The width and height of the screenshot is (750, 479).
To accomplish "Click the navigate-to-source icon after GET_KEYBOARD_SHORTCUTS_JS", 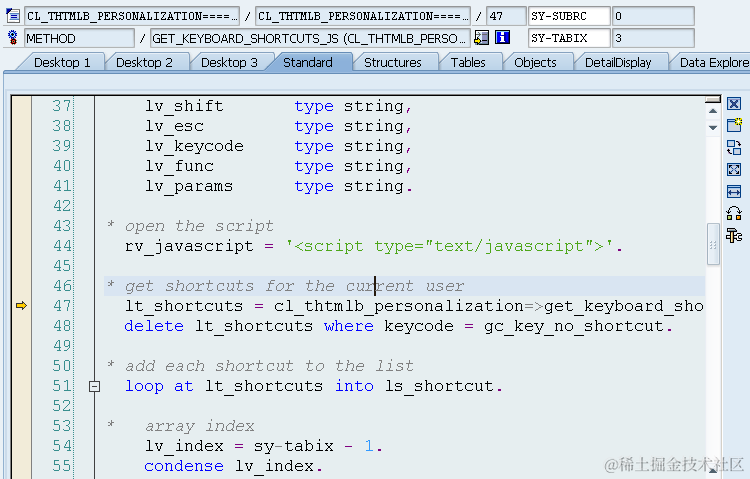I will 481,37.
